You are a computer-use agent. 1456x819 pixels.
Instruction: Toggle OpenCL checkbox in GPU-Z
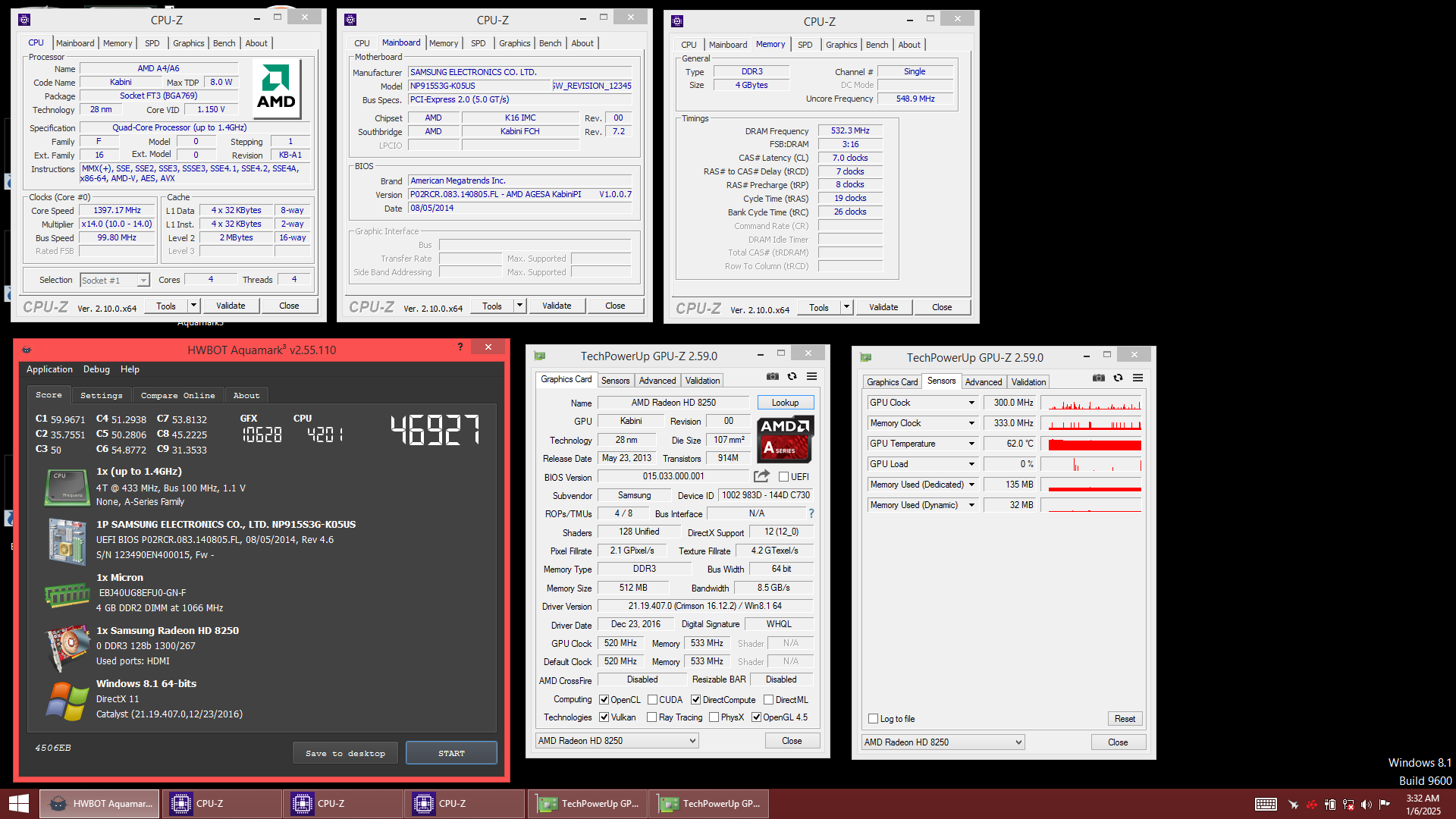(x=604, y=700)
